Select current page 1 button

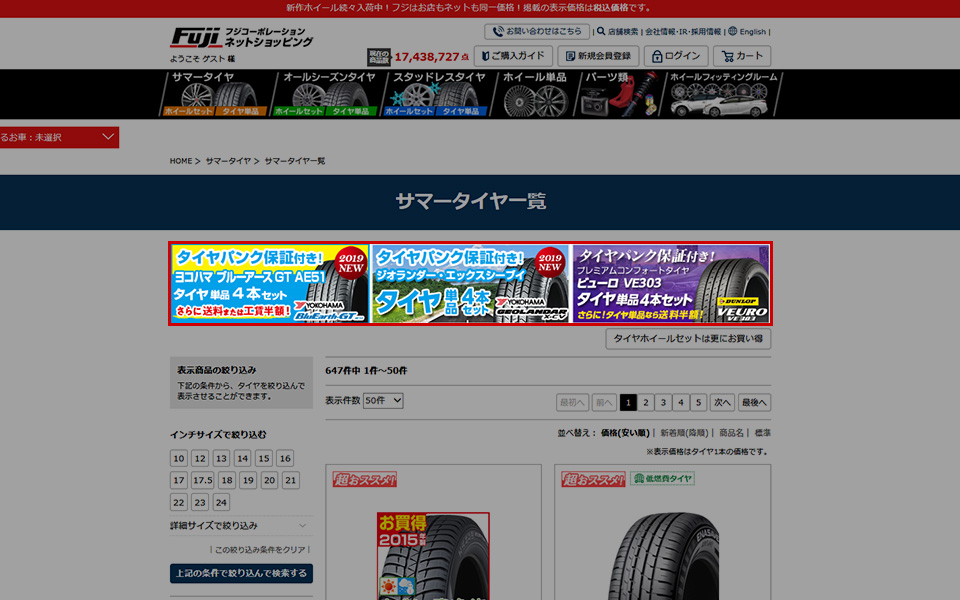tap(628, 402)
